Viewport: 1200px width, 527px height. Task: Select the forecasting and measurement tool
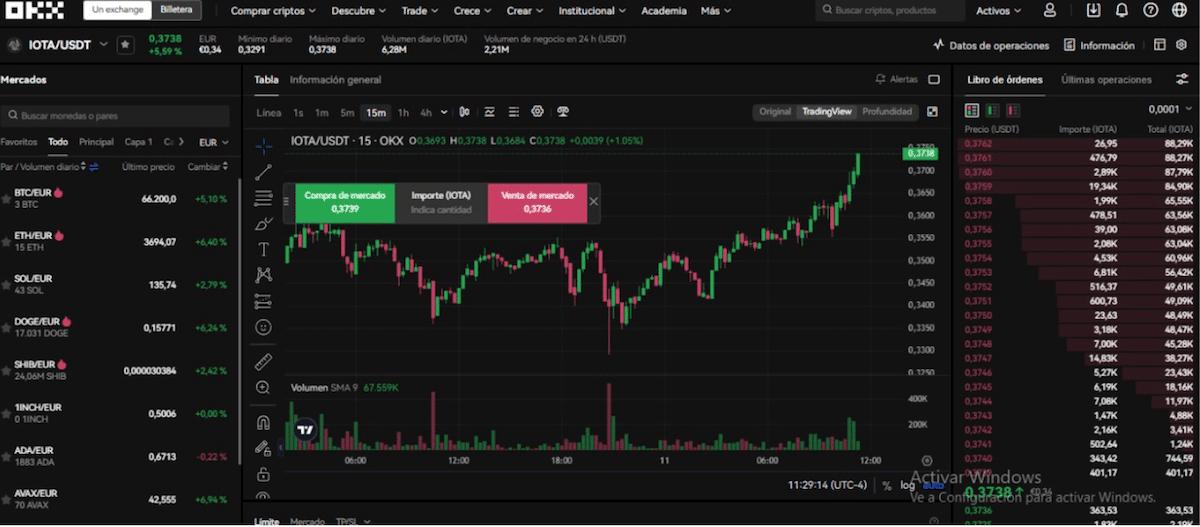pyautogui.click(x=264, y=301)
